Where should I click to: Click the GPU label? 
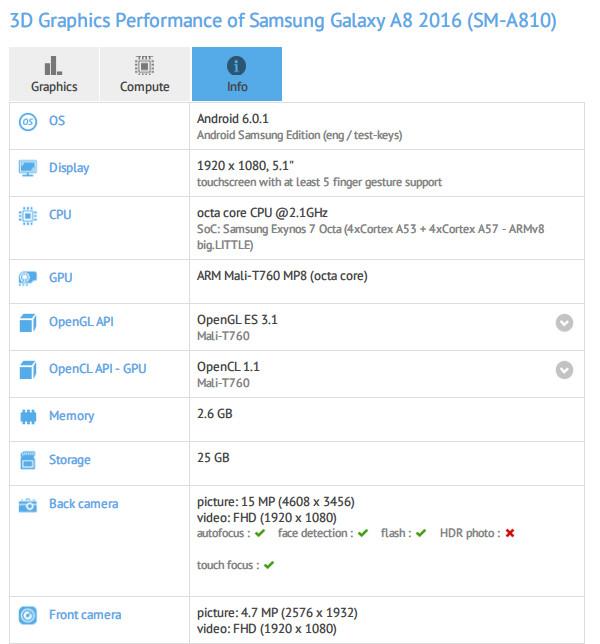click(x=60, y=278)
